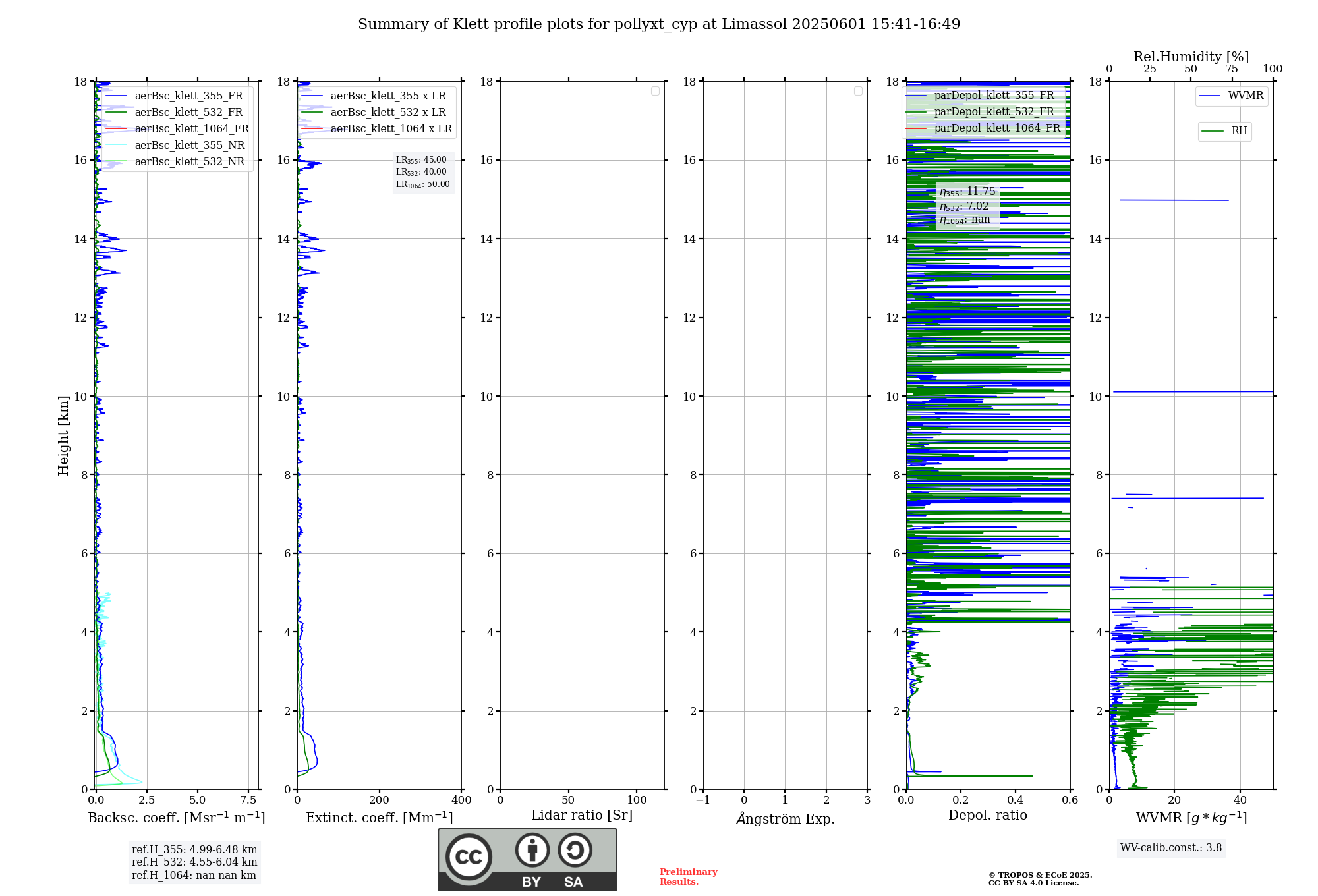This screenshot has width=1318, height=896.
Task: Click the 40 tick on the WVMR axis
Action: [1240, 800]
